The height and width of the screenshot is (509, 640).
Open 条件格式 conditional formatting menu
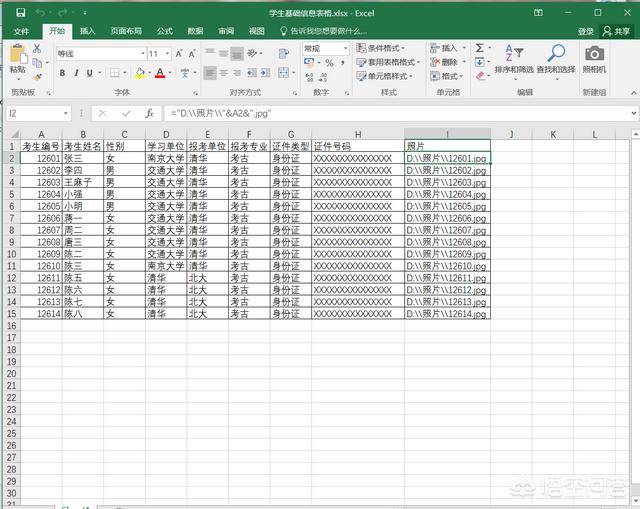tap(380, 48)
